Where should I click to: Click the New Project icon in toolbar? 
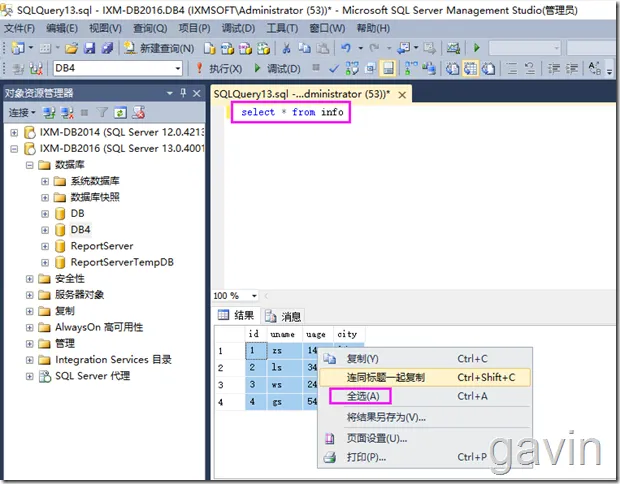(18, 48)
